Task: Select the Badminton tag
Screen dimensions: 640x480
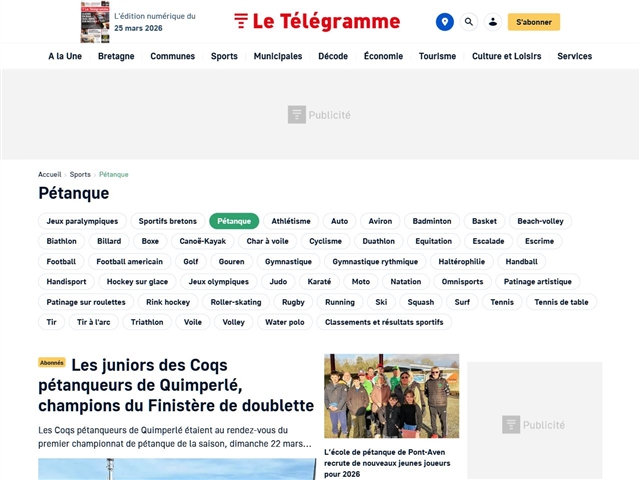Action: pos(432,221)
